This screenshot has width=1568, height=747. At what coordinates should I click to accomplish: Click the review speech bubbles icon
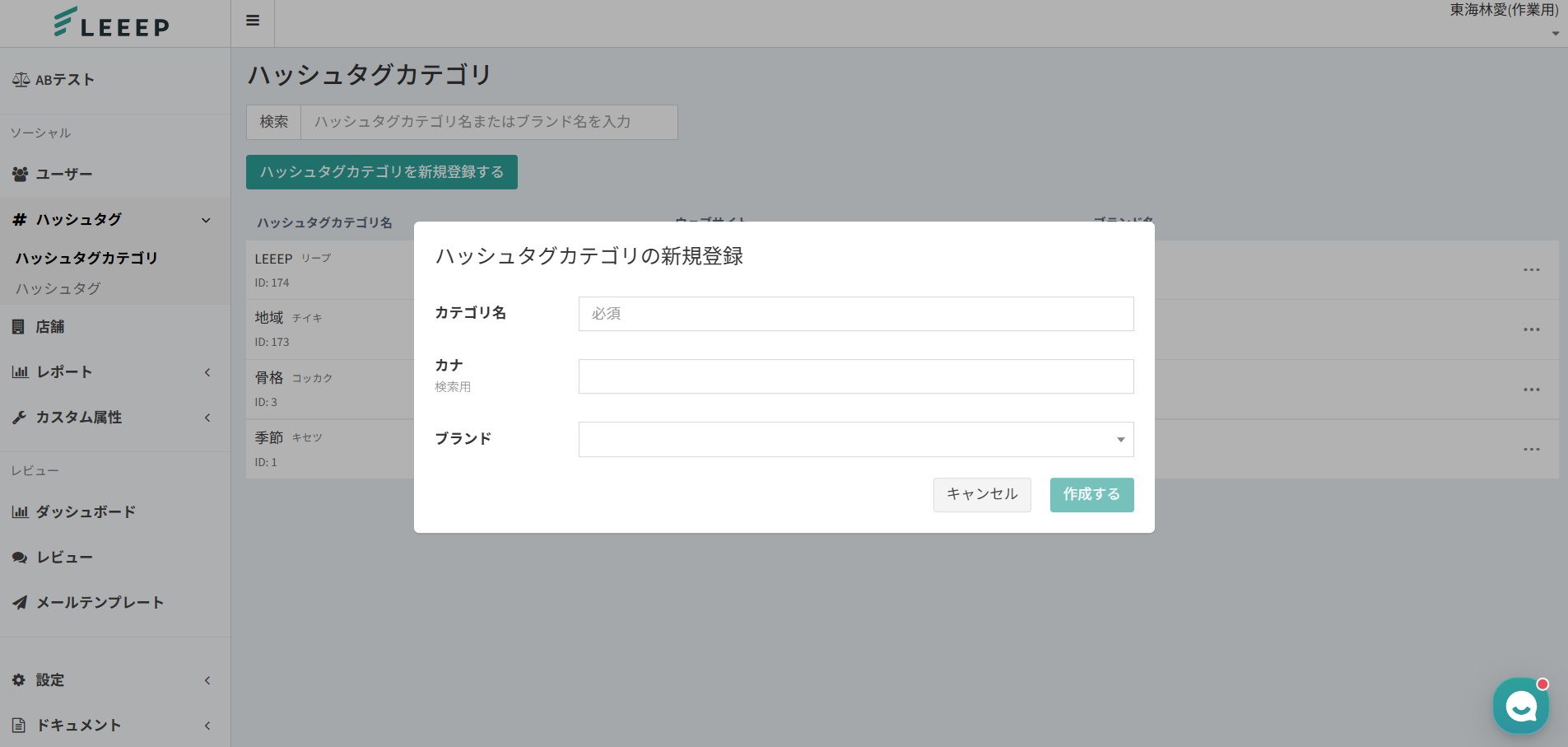coord(20,558)
